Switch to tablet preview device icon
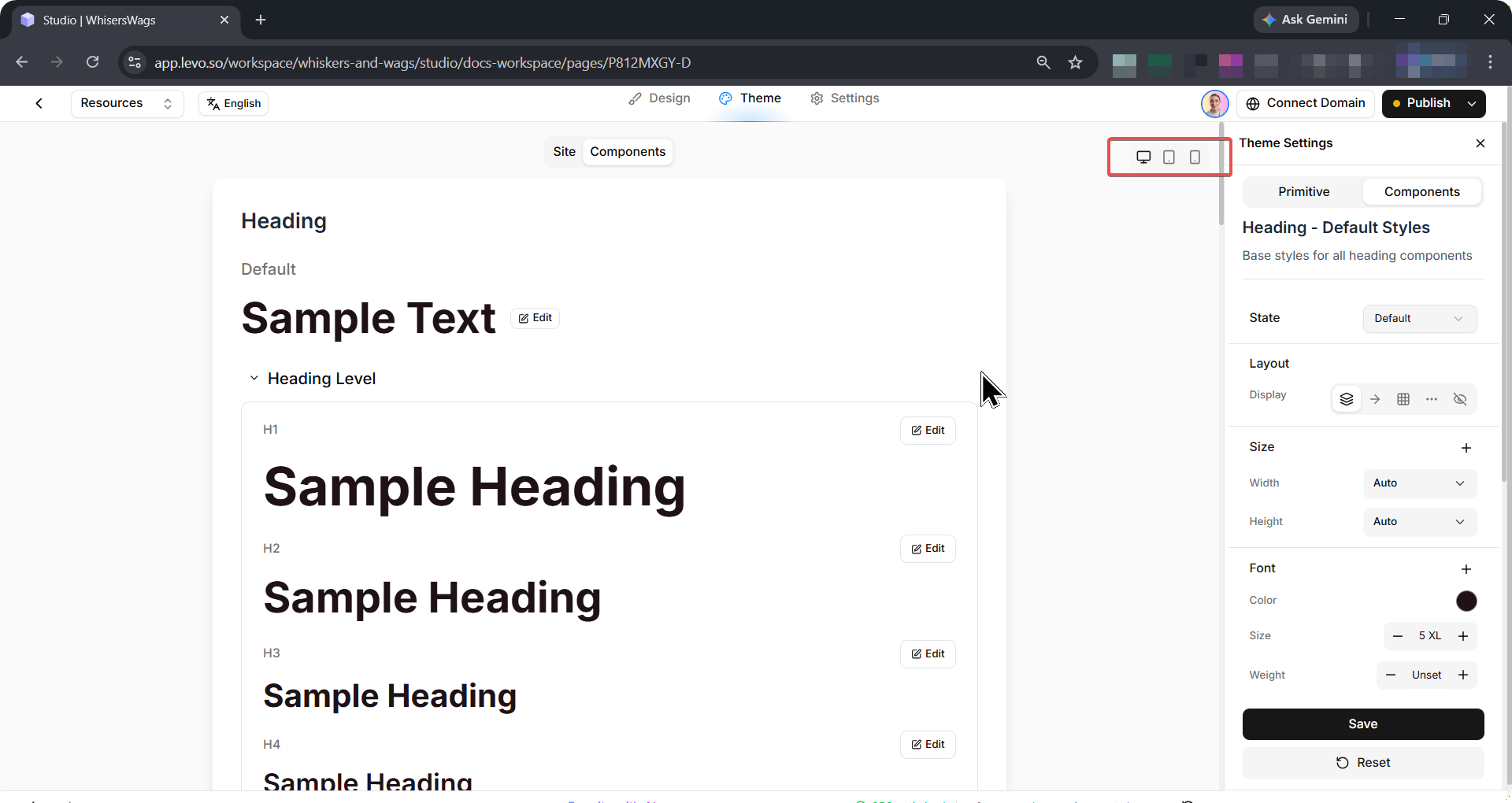1512x803 pixels. coord(1169,157)
